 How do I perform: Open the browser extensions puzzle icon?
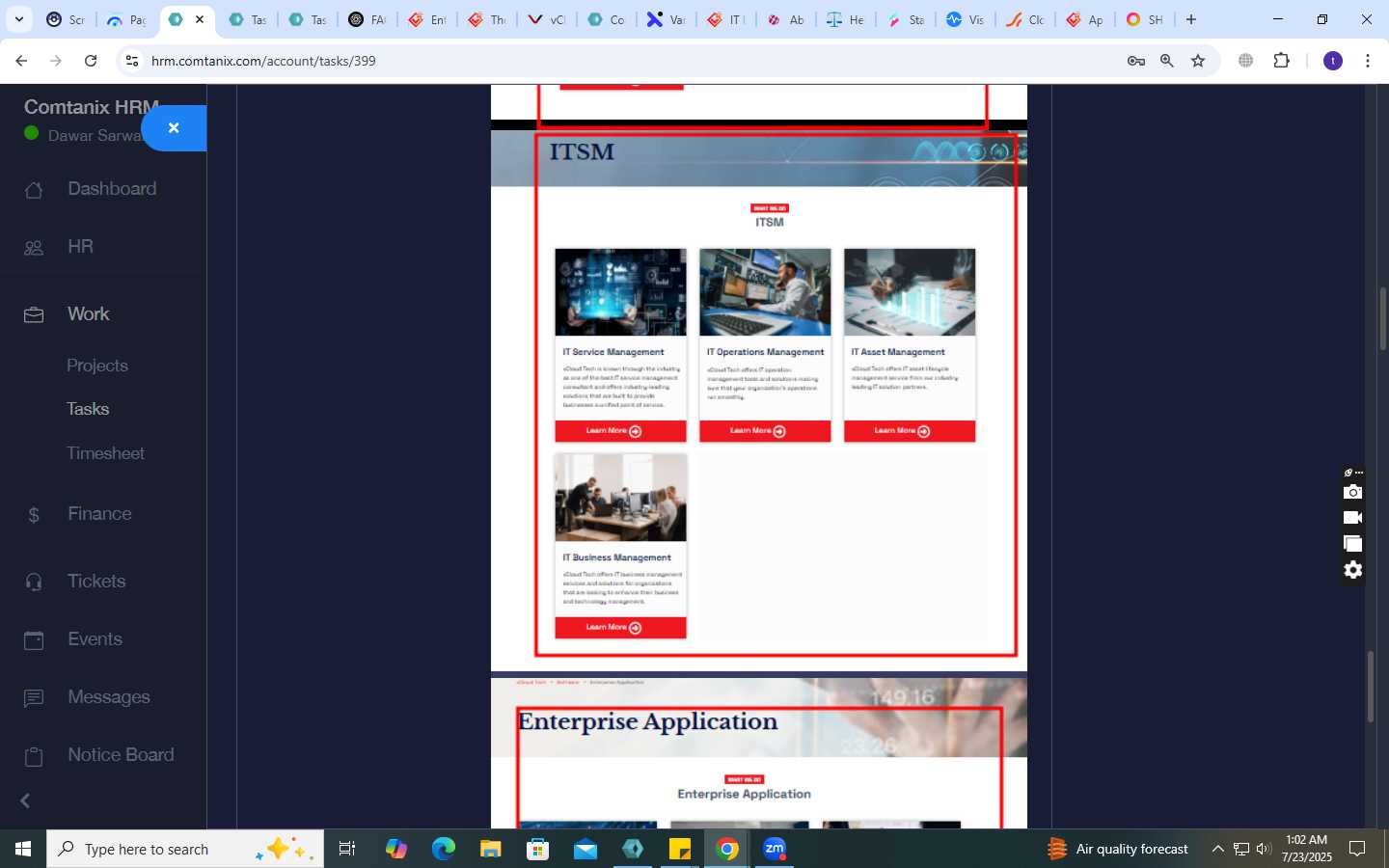[x=1281, y=61]
